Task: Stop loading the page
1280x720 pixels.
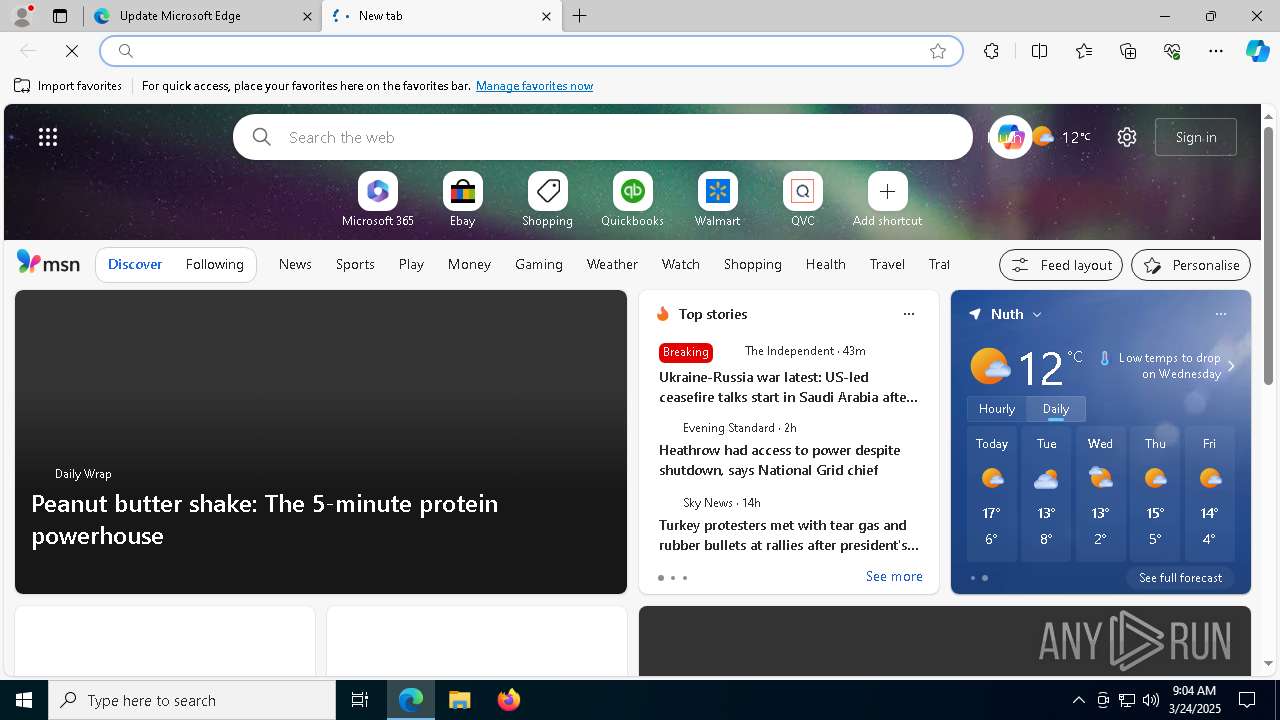Action: 72,51
